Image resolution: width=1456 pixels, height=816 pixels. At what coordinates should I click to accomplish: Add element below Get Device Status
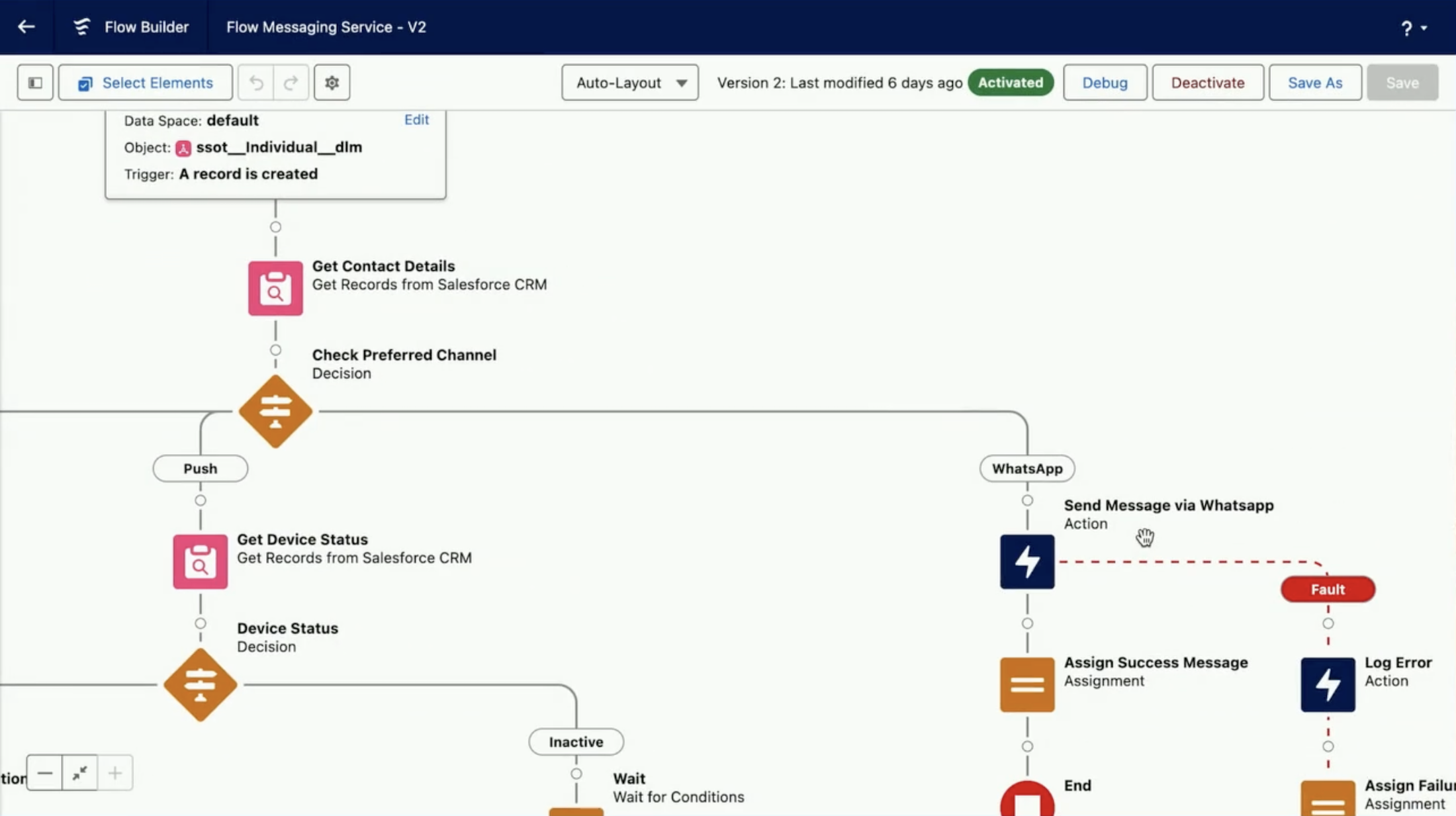click(x=201, y=623)
